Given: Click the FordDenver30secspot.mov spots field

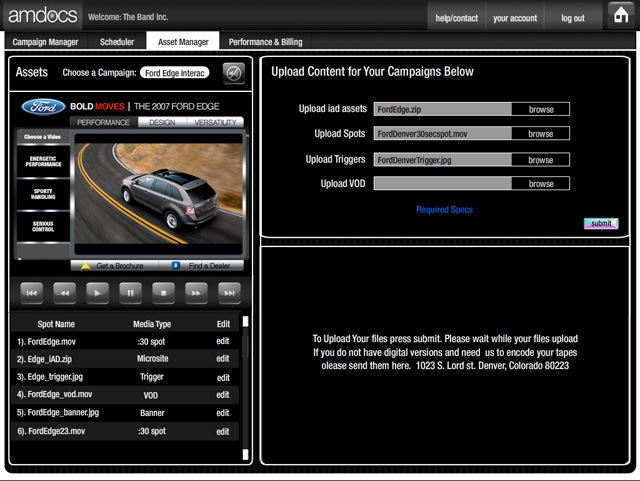Looking at the screenshot, I should [x=442, y=134].
